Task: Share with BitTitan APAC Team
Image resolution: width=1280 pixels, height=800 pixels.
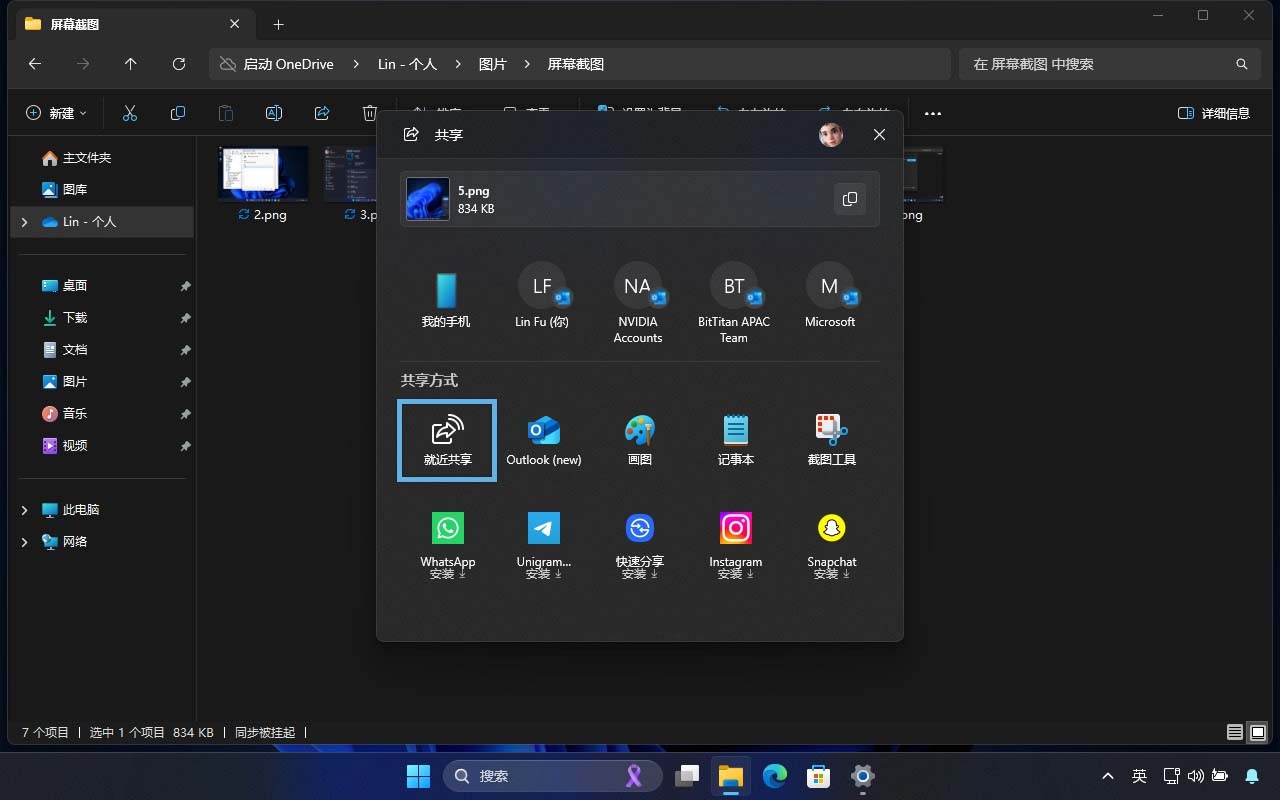Action: (734, 304)
